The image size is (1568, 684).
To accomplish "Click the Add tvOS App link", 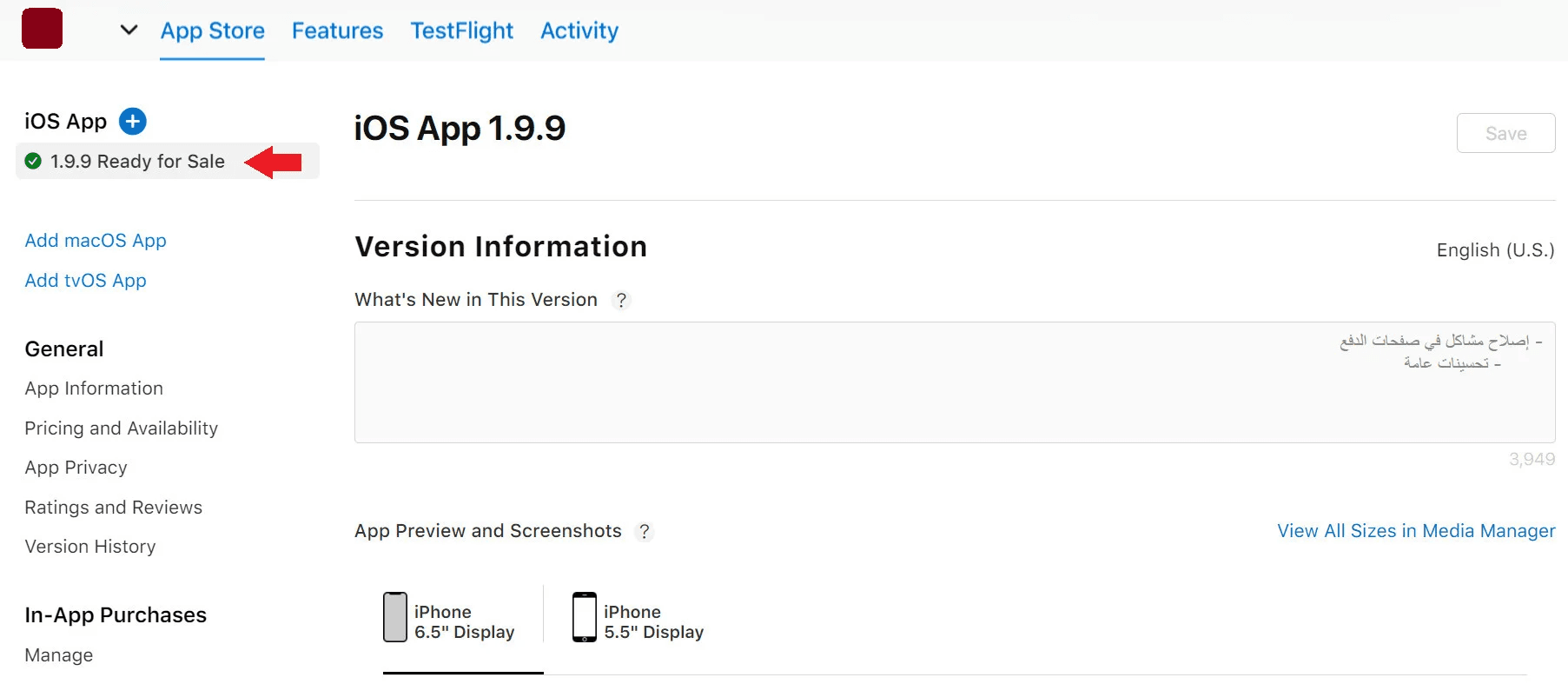I will tap(85, 281).
